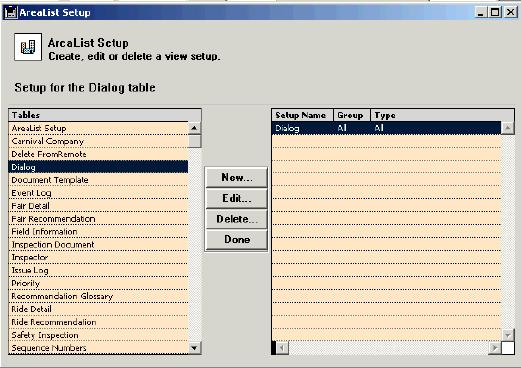The height and width of the screenshot is (368, 521).
Task: Select the Fair Detail table
Action: pyautogui.click(x=98, y=206)
